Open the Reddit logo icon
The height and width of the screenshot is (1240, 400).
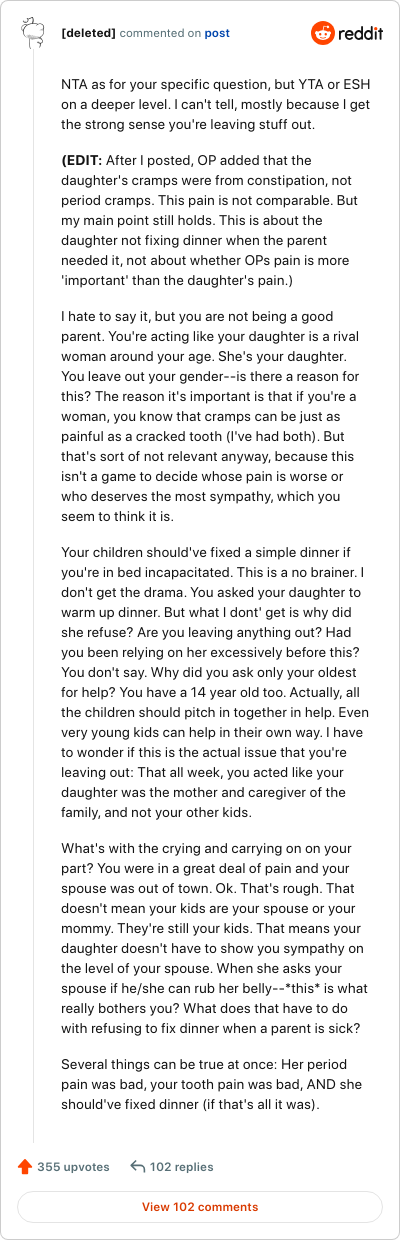click(x=323, y=33)
